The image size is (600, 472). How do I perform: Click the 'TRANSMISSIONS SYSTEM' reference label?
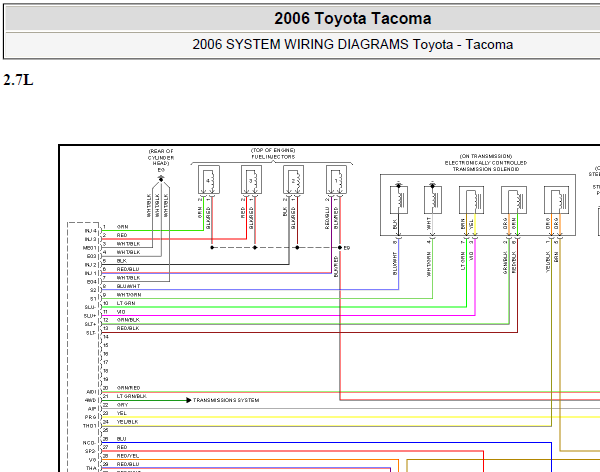[x=226, y=400]
